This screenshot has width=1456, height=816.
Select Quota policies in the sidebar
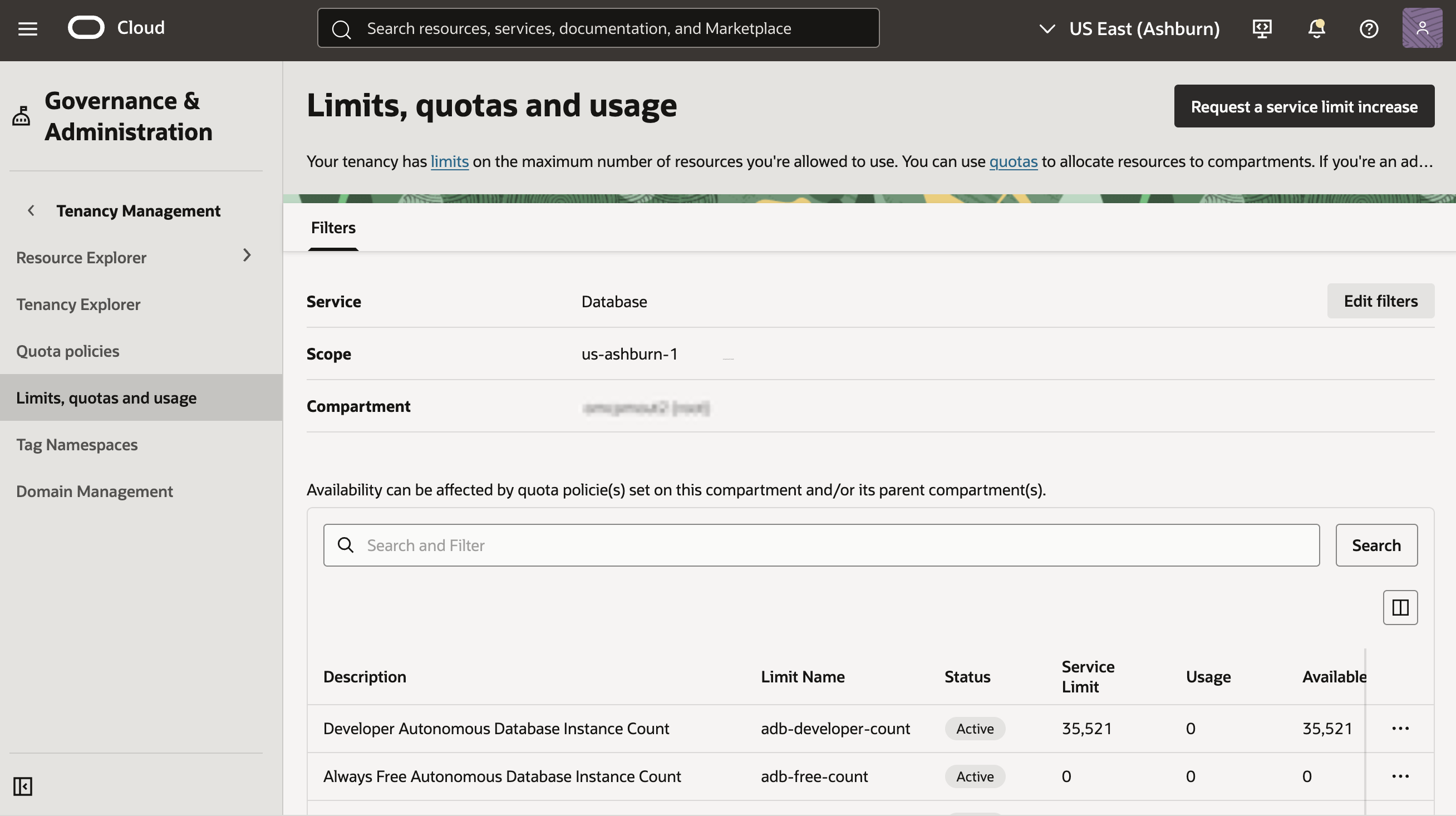coord(67,350)
